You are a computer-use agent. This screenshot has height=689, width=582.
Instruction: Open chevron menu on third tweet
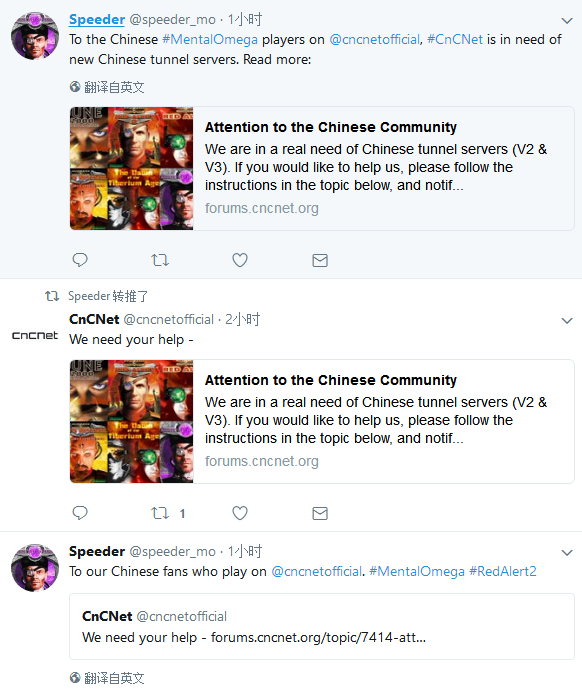tap(567, 553)
